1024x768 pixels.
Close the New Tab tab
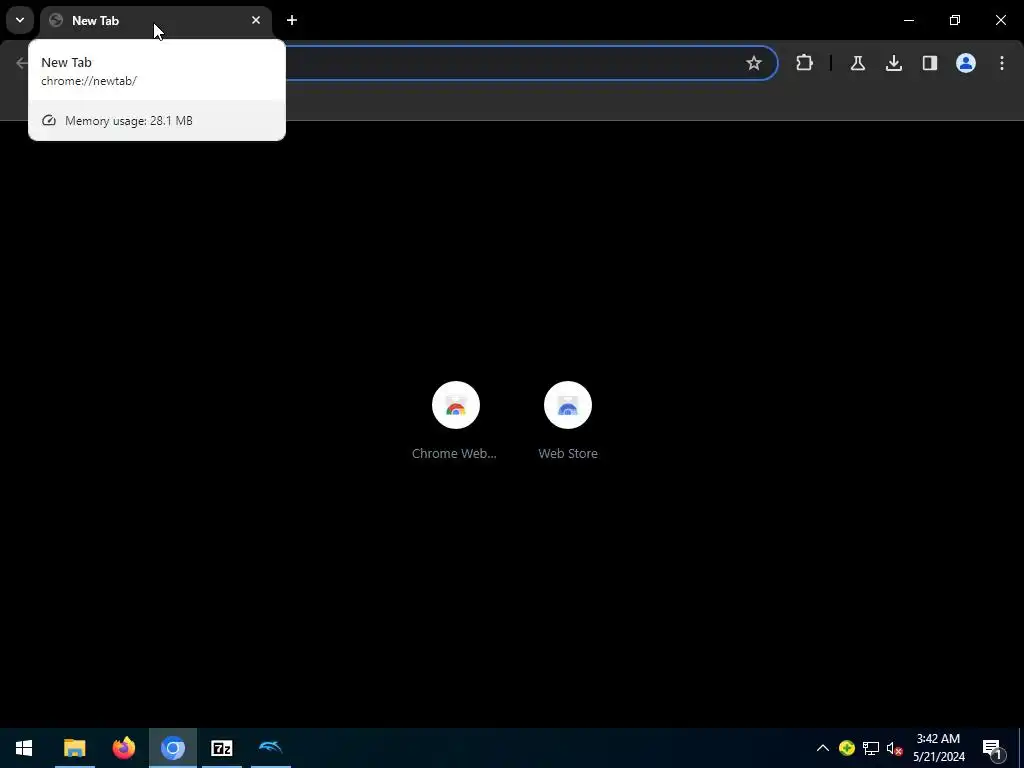(x=256, y=20)
